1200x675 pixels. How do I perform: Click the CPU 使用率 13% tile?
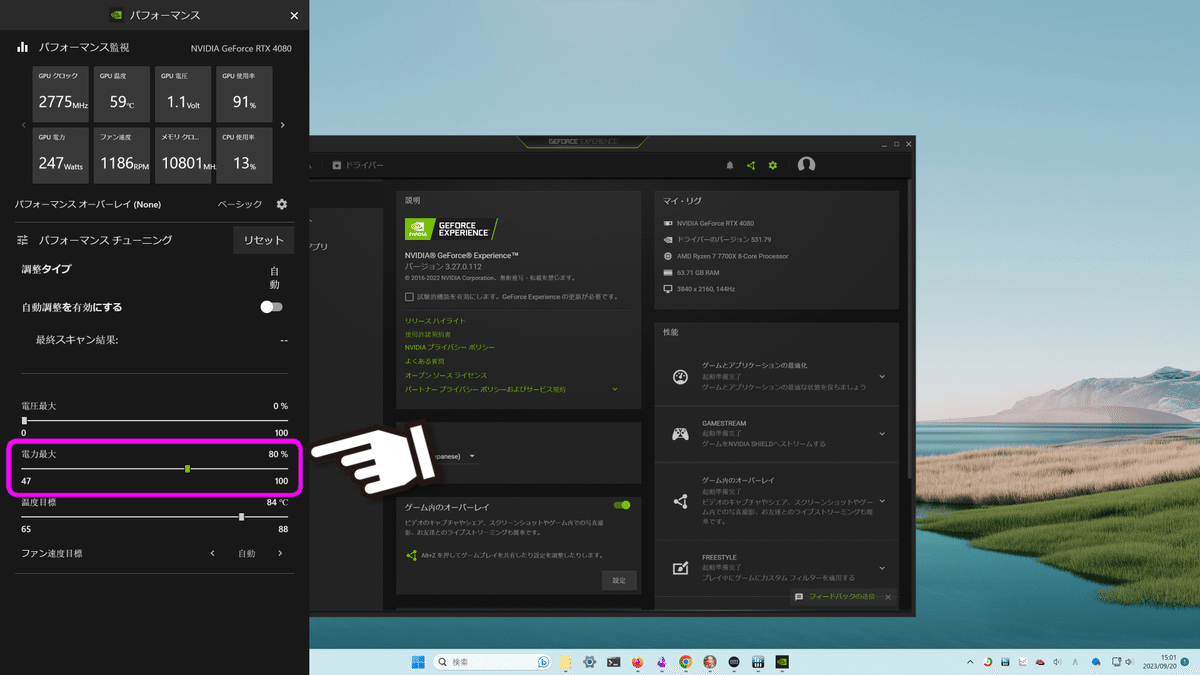tap(246, 156)
